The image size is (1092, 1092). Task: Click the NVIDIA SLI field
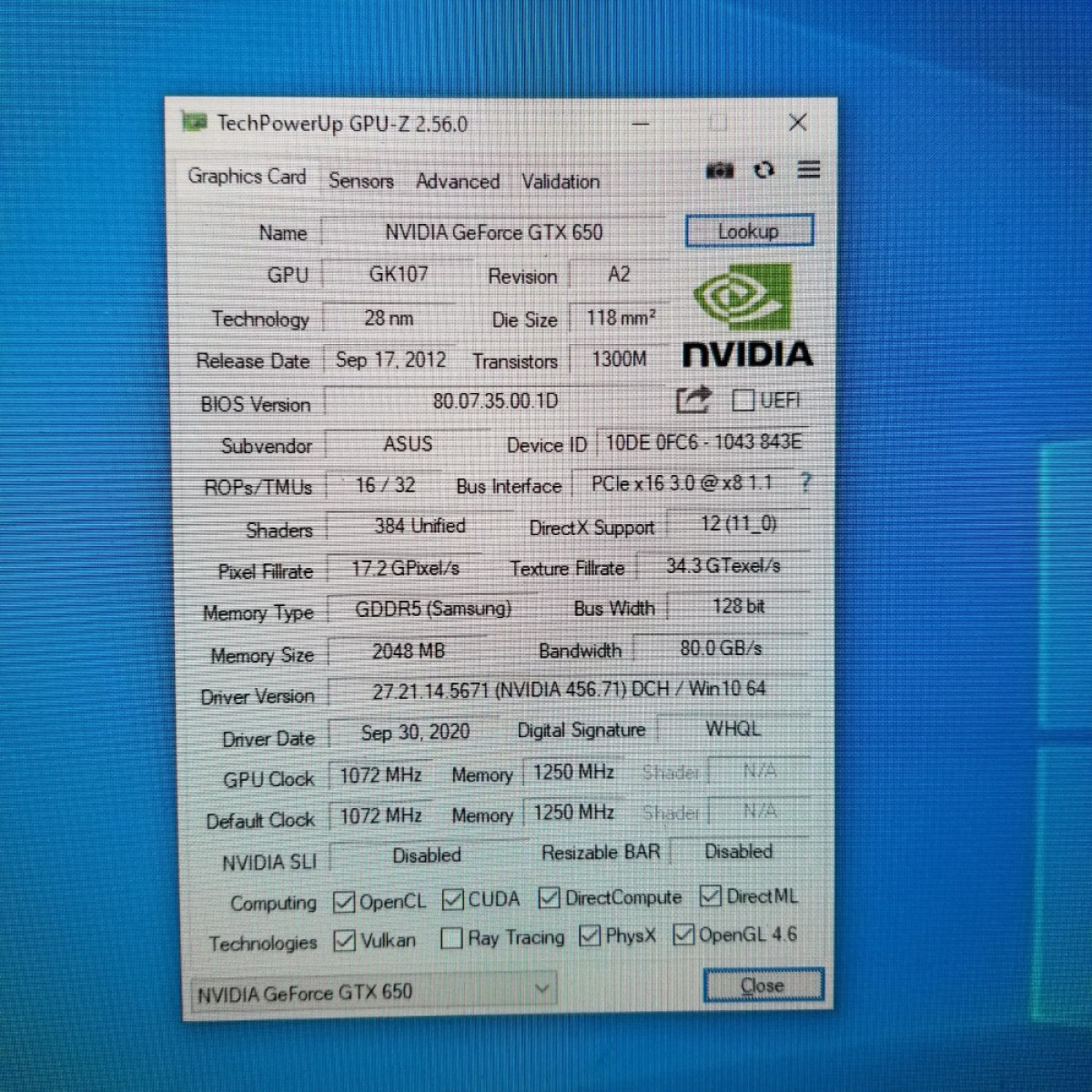click(x=427, y=856)
